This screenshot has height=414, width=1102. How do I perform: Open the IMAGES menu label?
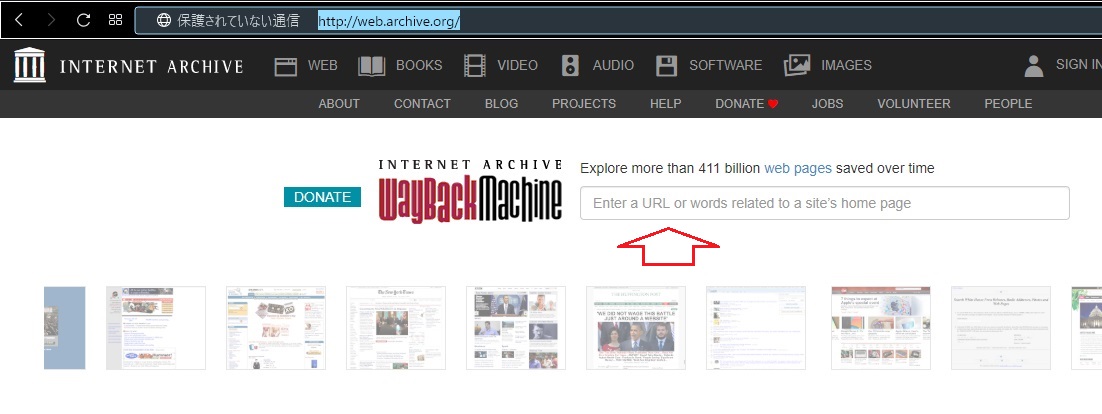point(846,65)
